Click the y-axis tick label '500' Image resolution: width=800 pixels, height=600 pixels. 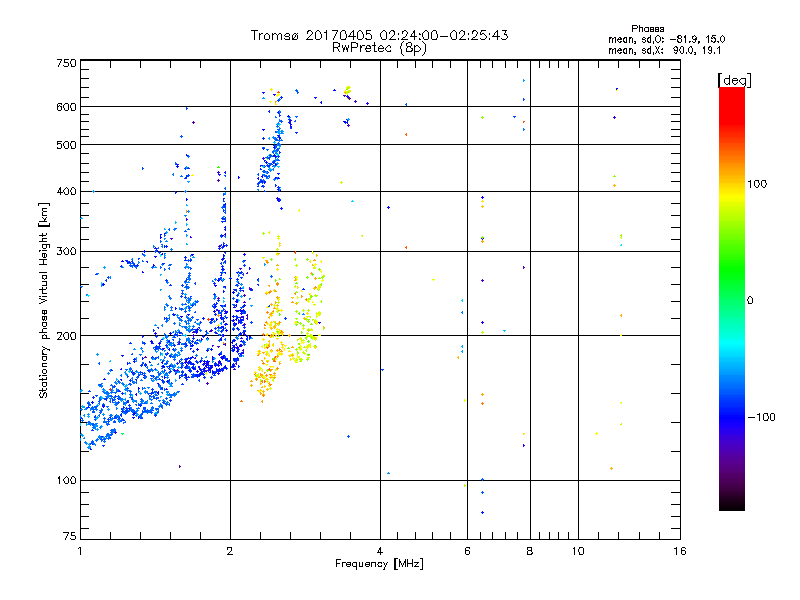tap(66, 145)
